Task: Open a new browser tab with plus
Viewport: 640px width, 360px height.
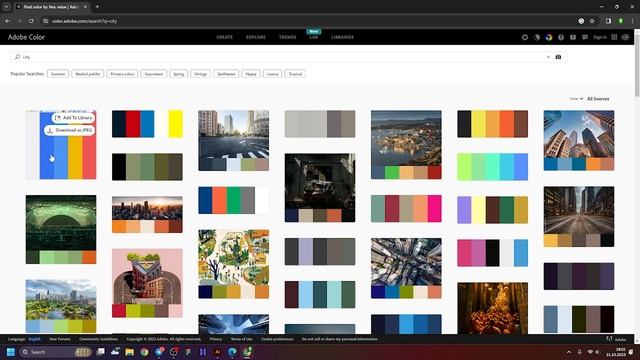Action: point(97,7)
